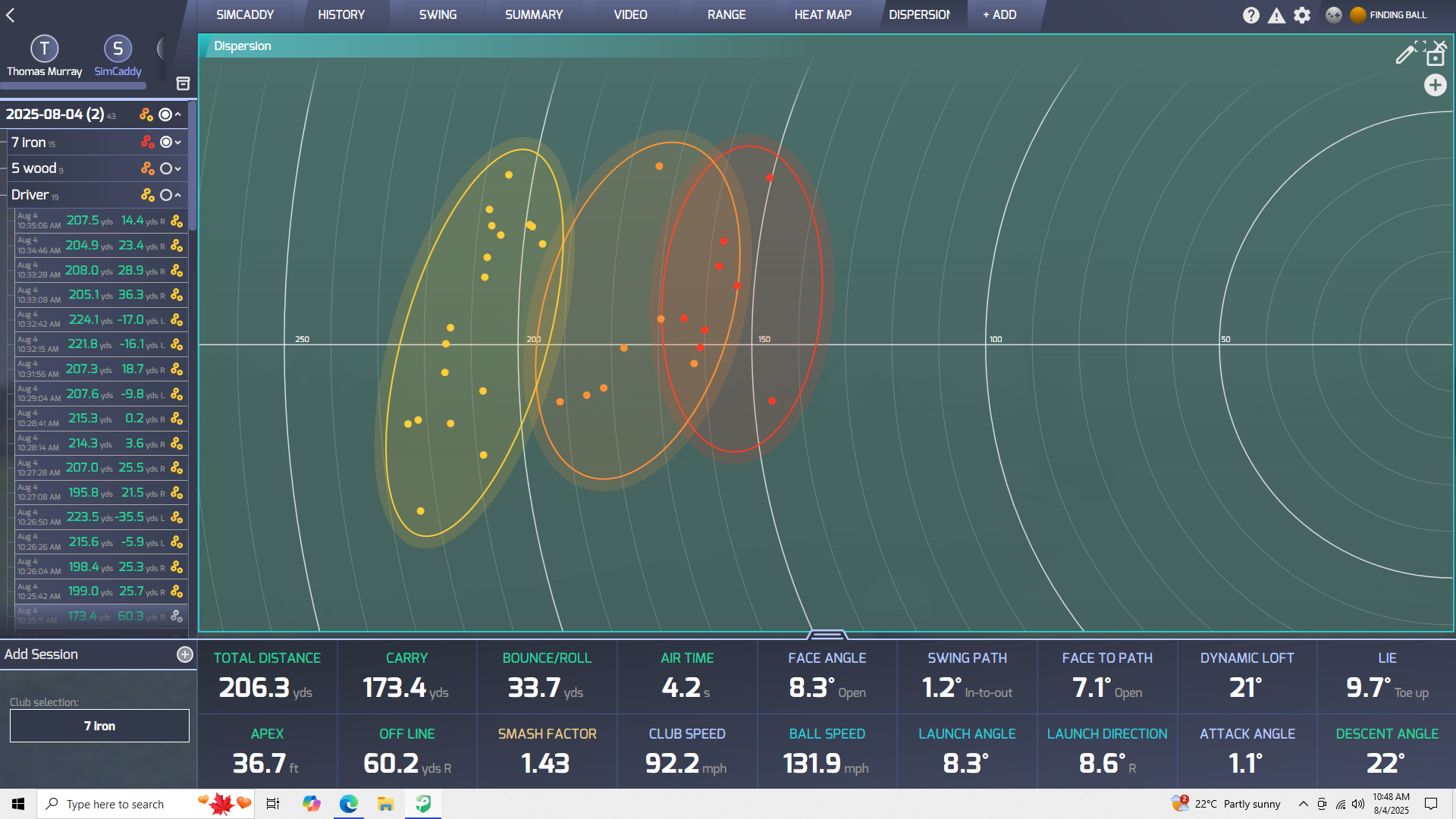Click the yellow cluster icon on Driver row
The width and height of the screenshot is (1456, 819).
pos(148,195)
